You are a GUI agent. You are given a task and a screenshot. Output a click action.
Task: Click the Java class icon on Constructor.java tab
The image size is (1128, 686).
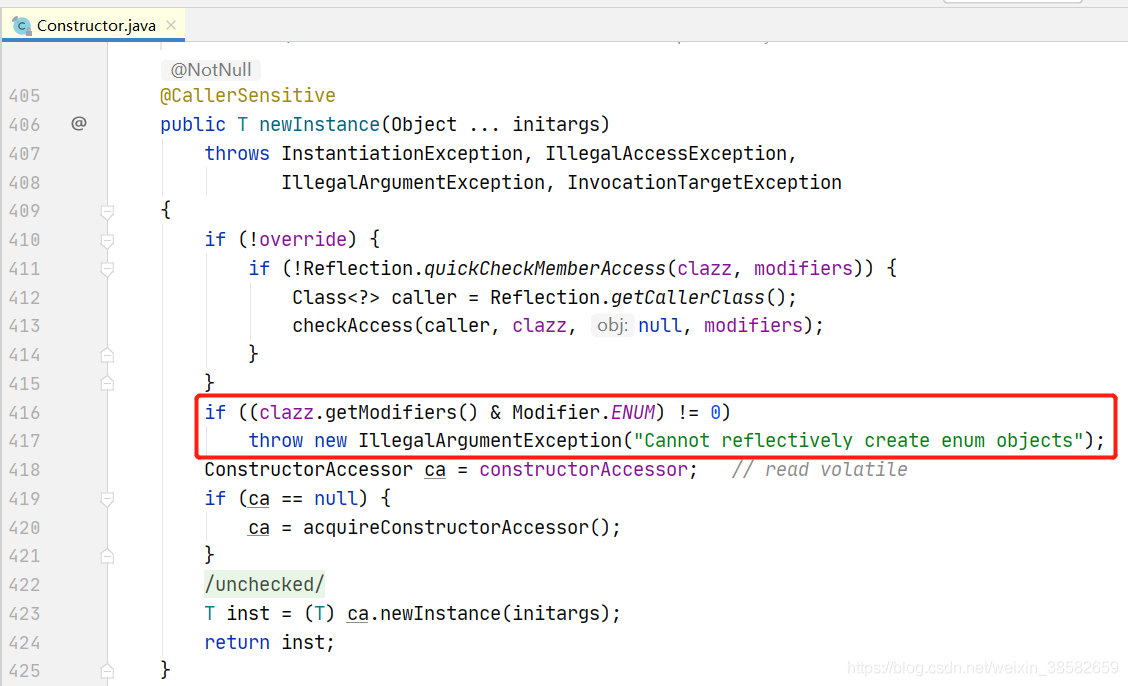coord(22,26)
